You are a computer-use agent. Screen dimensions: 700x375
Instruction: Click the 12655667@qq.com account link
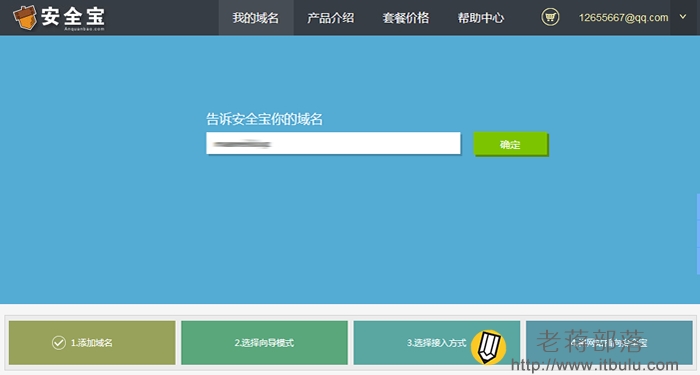[624, 18]
